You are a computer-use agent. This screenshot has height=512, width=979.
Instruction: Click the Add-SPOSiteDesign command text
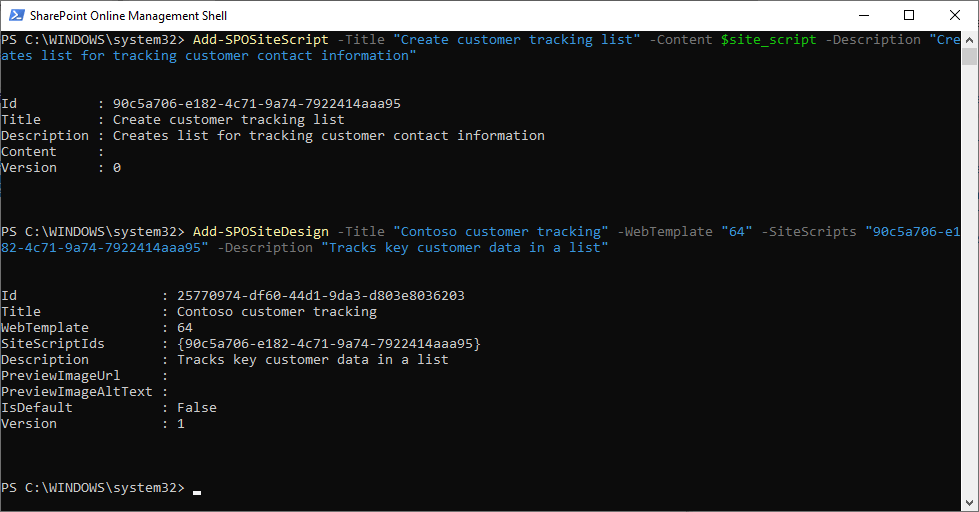[260, 232]
